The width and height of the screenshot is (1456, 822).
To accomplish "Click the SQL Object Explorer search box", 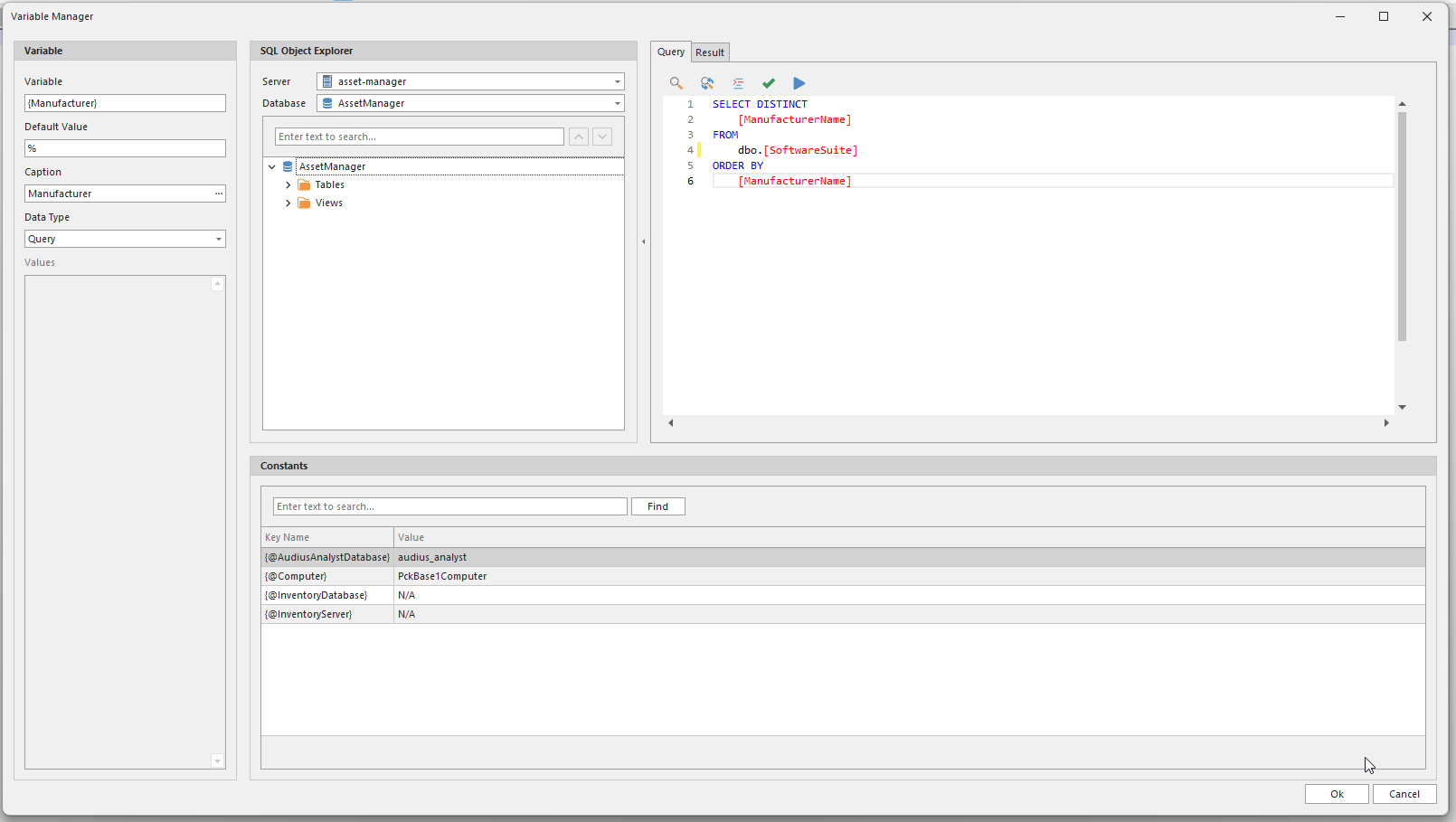I will [x=420, y=137].
